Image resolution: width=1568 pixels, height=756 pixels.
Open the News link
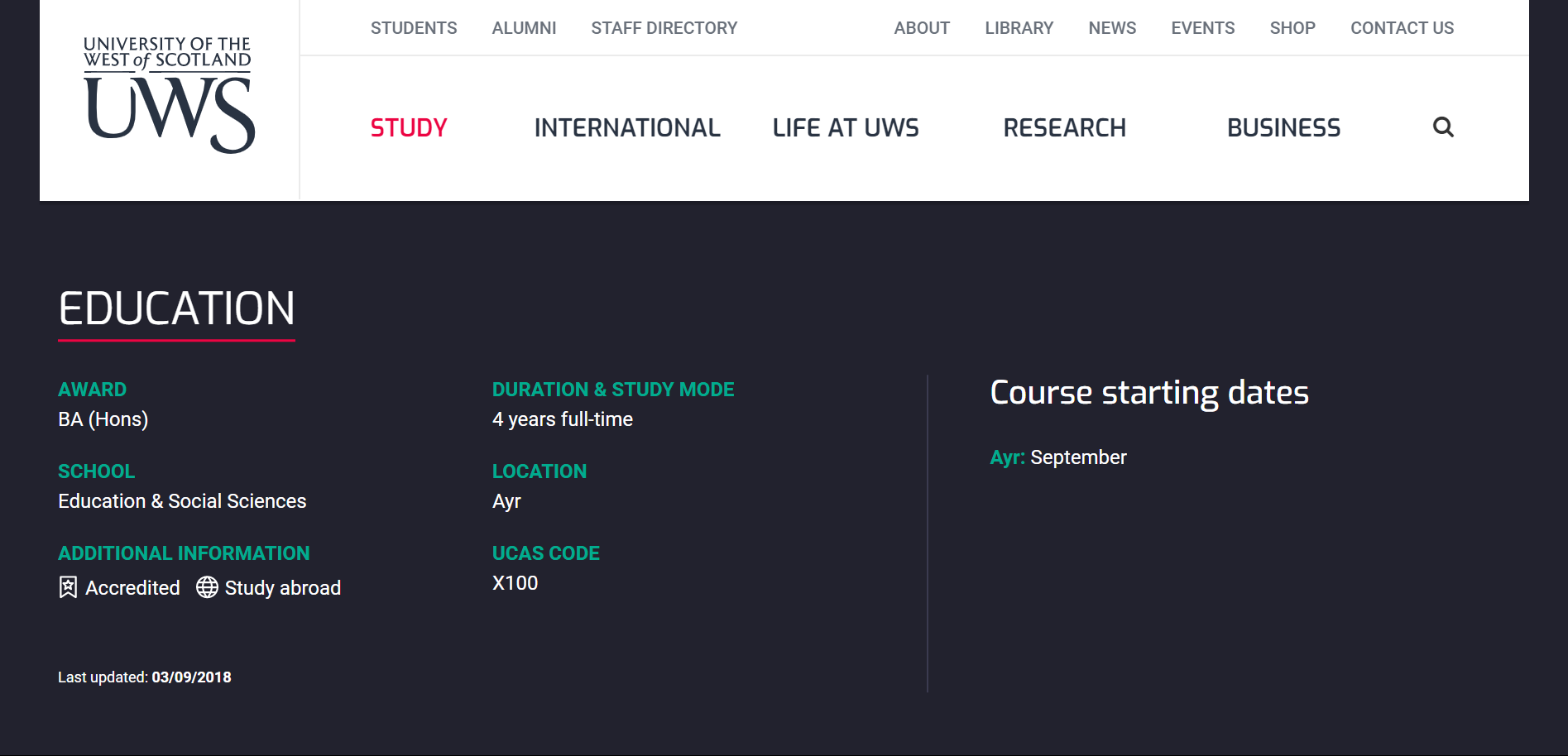(x=1112, y=28)
